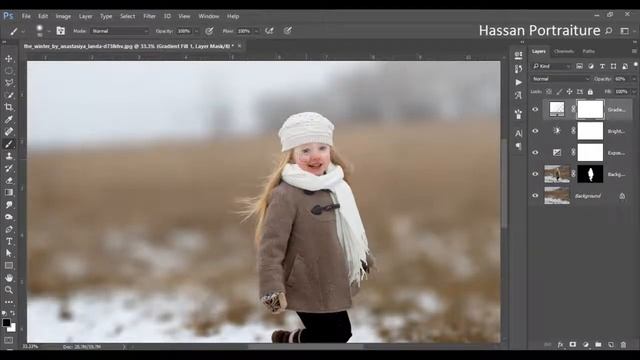The height and width of the screenshot is (360, 640).
Task: Add a layer mask from panel footer
Action: [x=573, y=344]
